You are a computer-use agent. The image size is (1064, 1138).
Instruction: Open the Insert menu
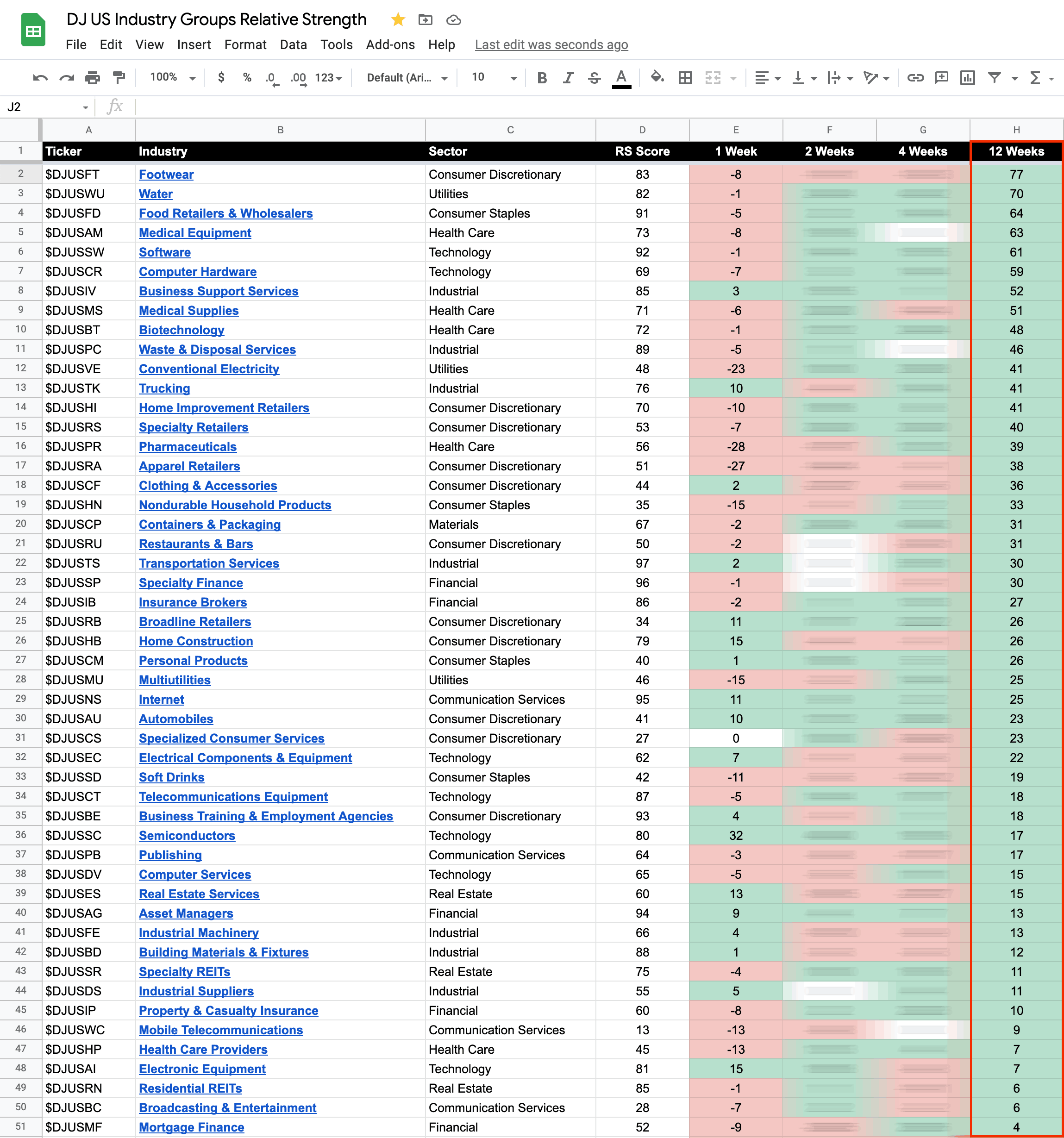point(194,44)
